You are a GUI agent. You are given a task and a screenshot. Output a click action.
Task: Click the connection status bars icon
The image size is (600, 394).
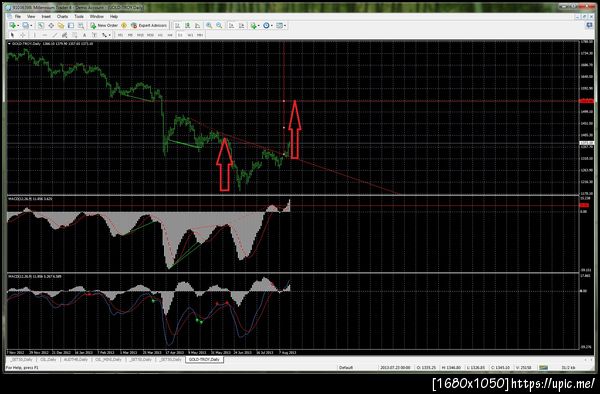click(x=543, y=368)
